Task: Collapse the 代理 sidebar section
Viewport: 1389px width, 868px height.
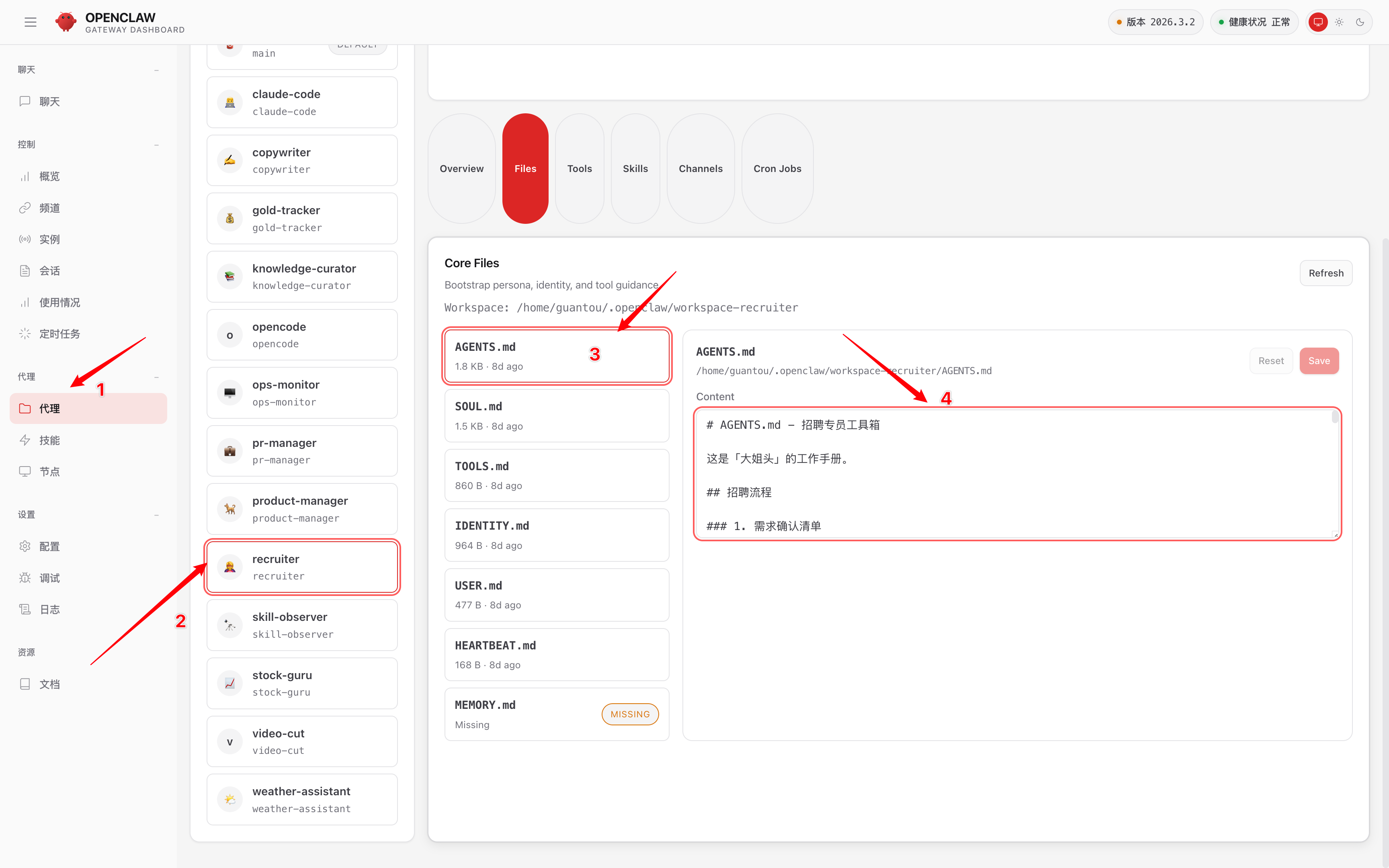Action: point(156,377)
